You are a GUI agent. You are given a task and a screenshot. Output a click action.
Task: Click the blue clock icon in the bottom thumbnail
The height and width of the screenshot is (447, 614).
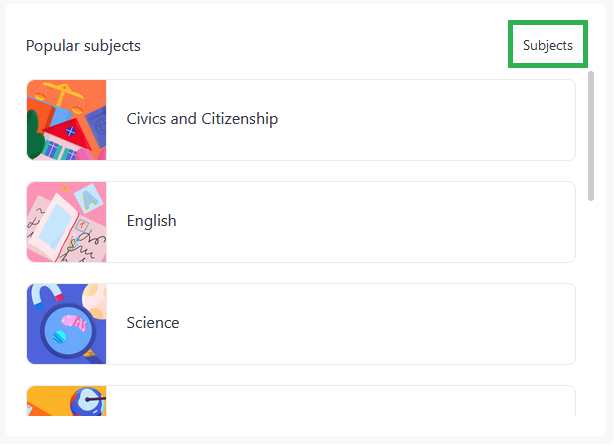tap(88, 401)
